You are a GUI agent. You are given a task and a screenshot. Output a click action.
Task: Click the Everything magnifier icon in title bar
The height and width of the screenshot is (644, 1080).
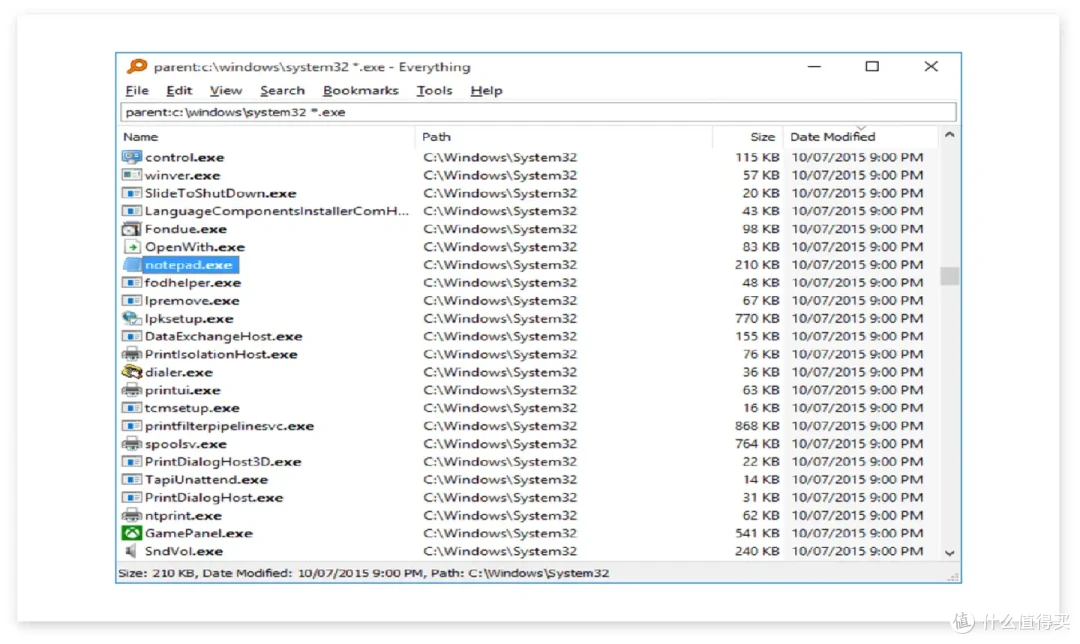(x=137, y=67)
